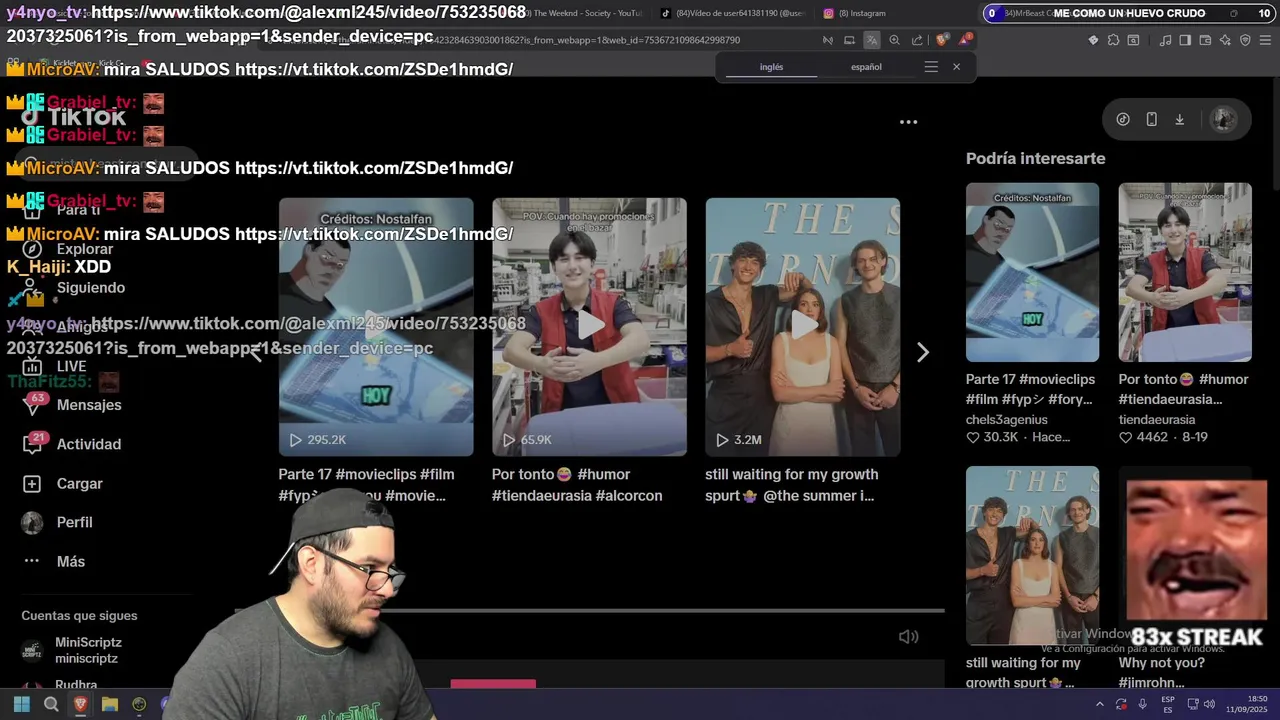This screenshot has width=1280, height=720.
Task: Open the music note media control icon
Action: [x=1166, y=40]
